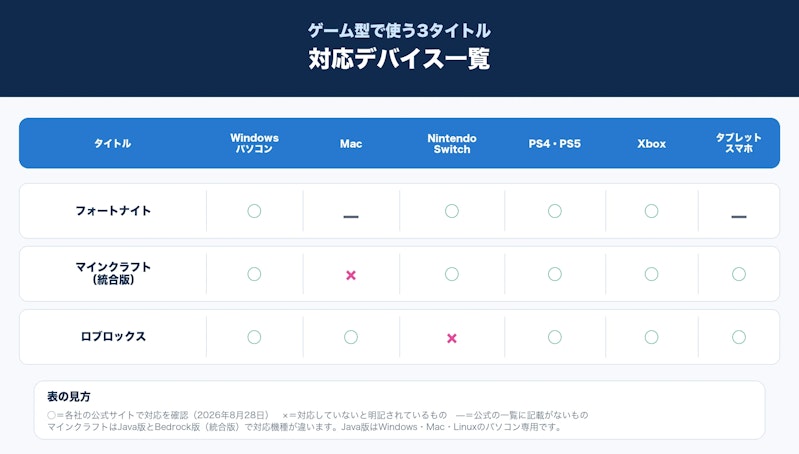Click the マインクラフト(統合版) row title
The height and width of the screenshot is (454, 799).
113,273
